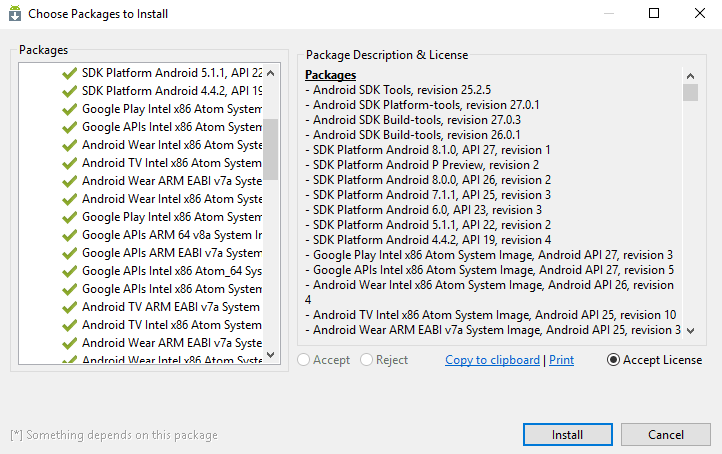This screenshot has height=454, width=722.
Task: Click checkmark beside Android TV ARM EABI v7a
Action: click(70, 307)
